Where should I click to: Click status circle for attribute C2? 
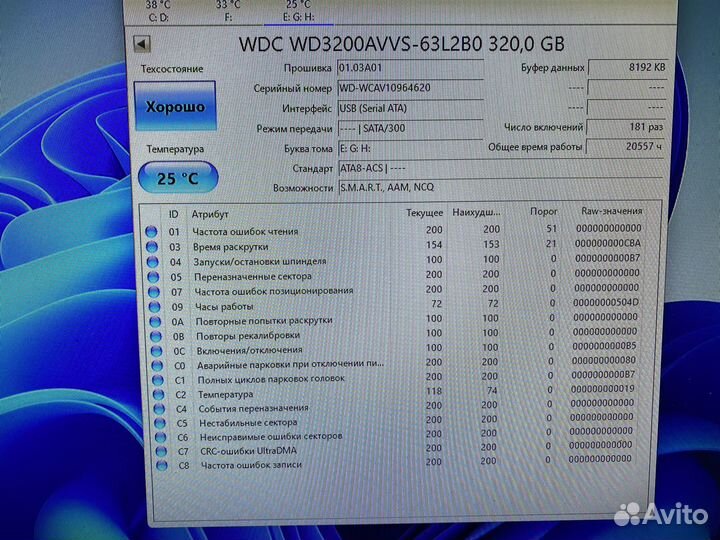pos(158,394)
